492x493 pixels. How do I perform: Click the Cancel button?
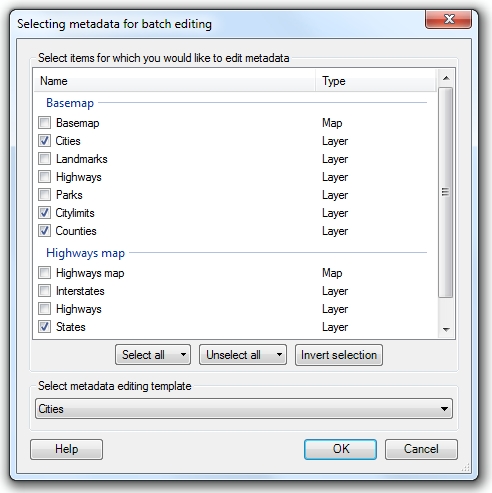pos(421,449)
